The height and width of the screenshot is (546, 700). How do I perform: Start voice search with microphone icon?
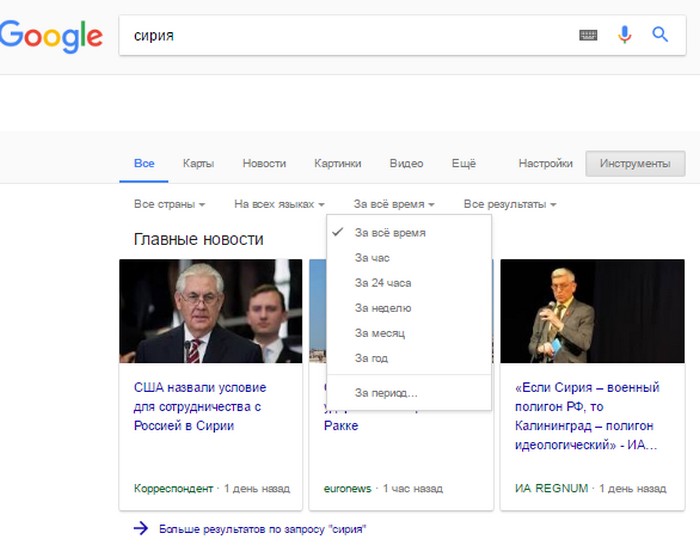pyautogui.click(x=624, y=35)
